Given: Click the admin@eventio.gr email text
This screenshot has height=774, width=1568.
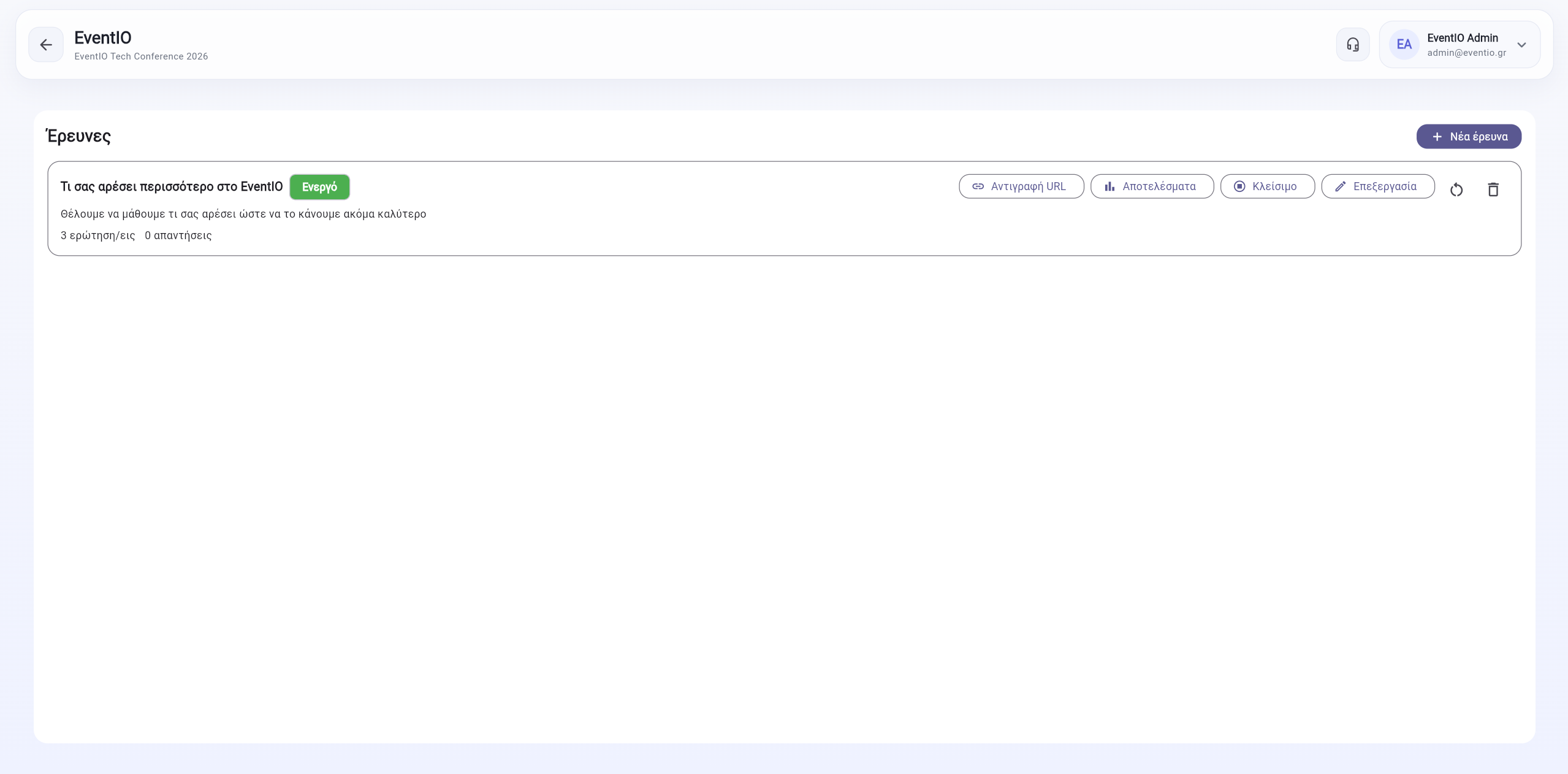Looking at the screenshot, I should pyautogui.click(x=1466, y=53).
